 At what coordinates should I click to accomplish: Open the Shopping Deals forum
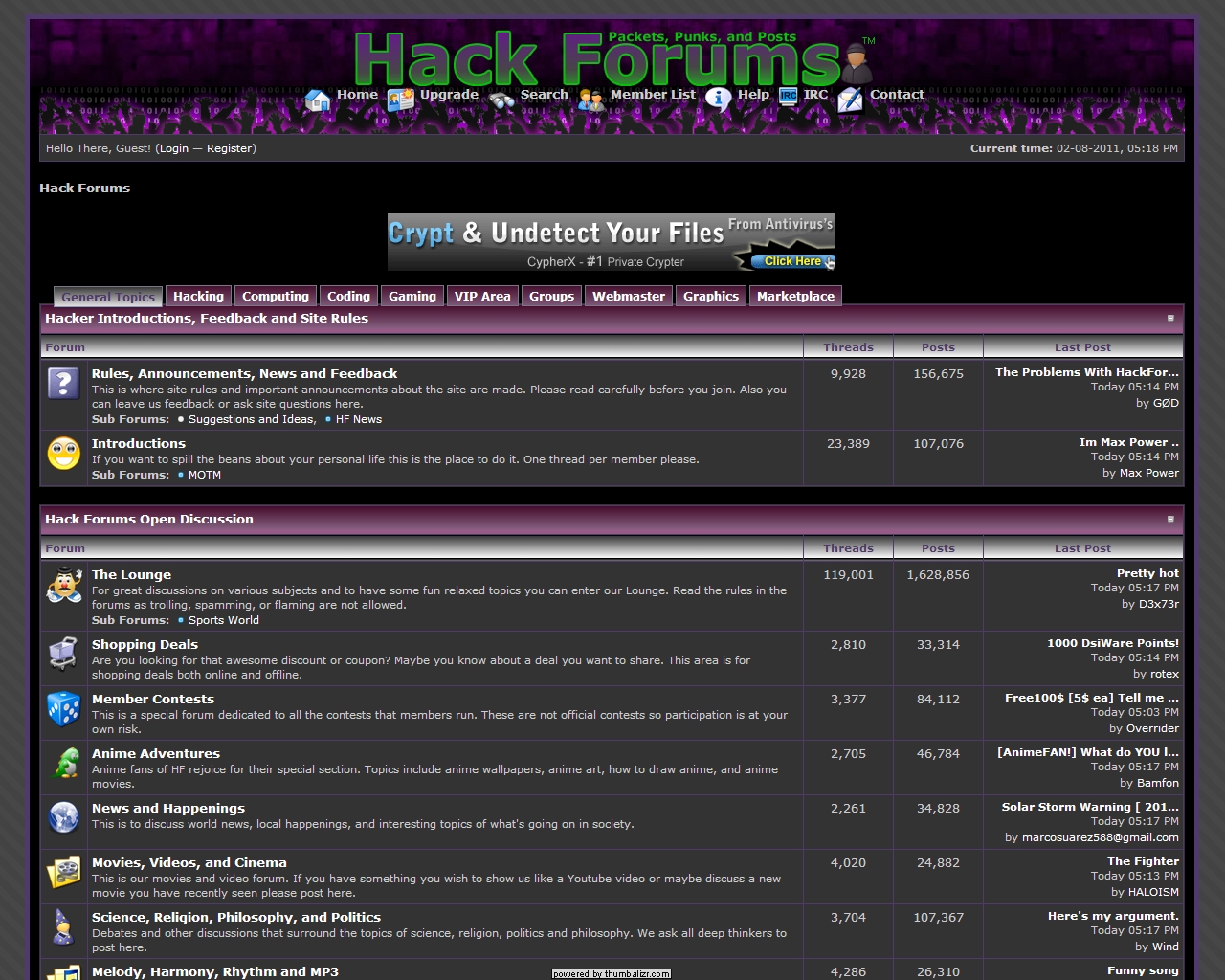coord(145,644)
